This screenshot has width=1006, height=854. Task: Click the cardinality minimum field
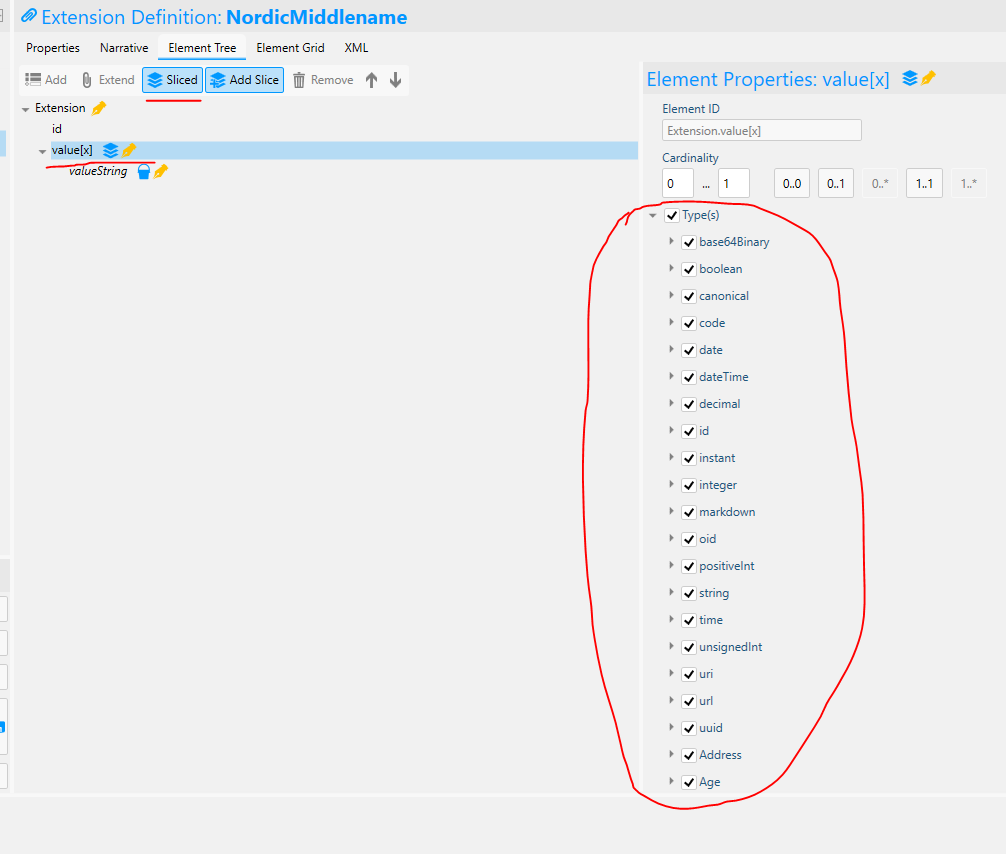678,184
